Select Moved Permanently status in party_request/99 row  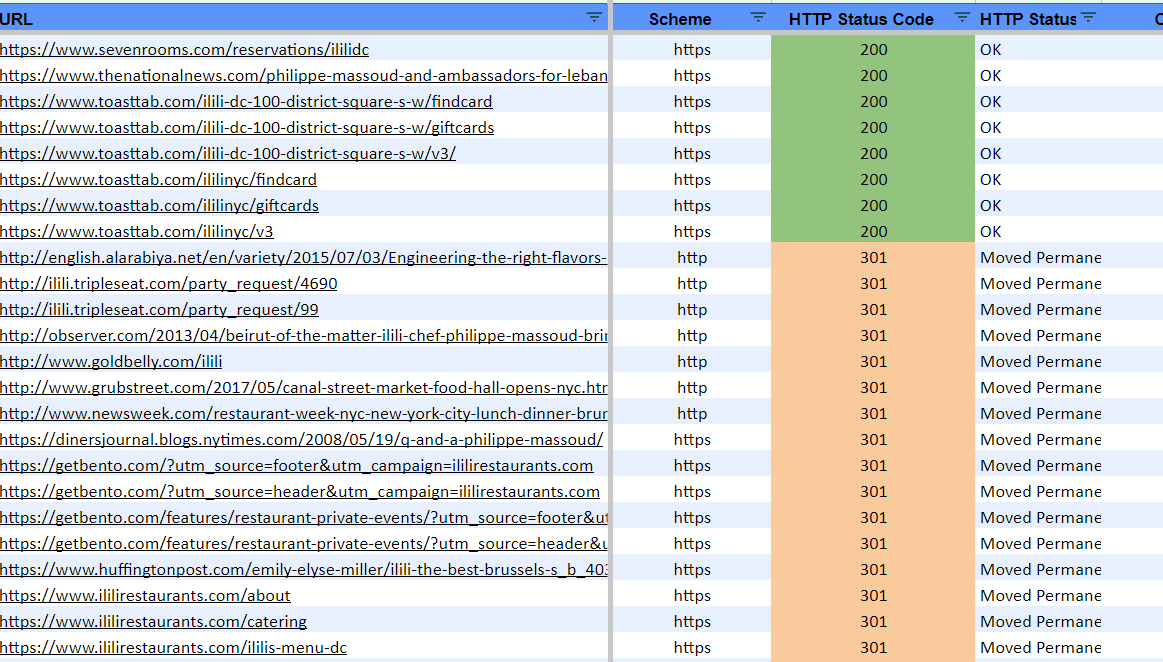click(1041, 309)
